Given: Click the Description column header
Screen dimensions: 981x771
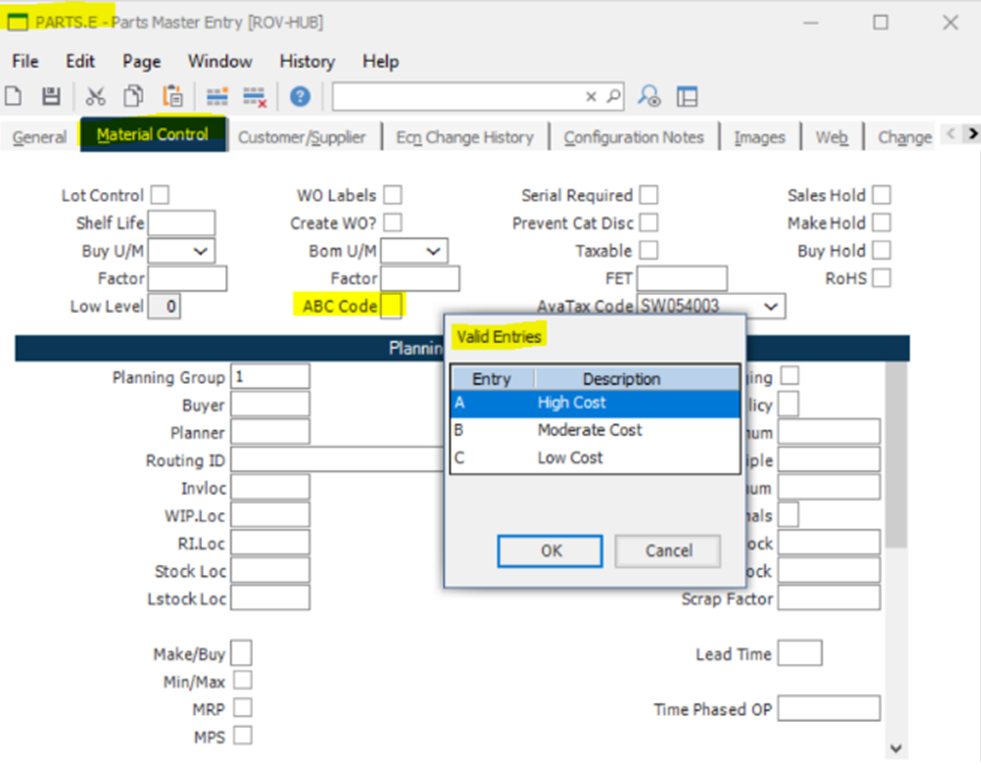Looking at the screenshot, I should pos(637,379).
